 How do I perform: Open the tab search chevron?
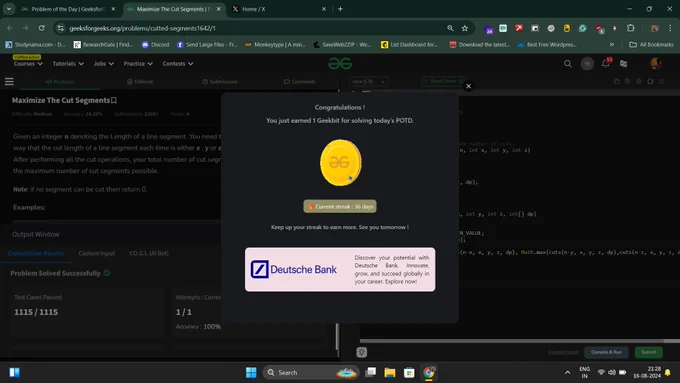(x=9, y=9)
